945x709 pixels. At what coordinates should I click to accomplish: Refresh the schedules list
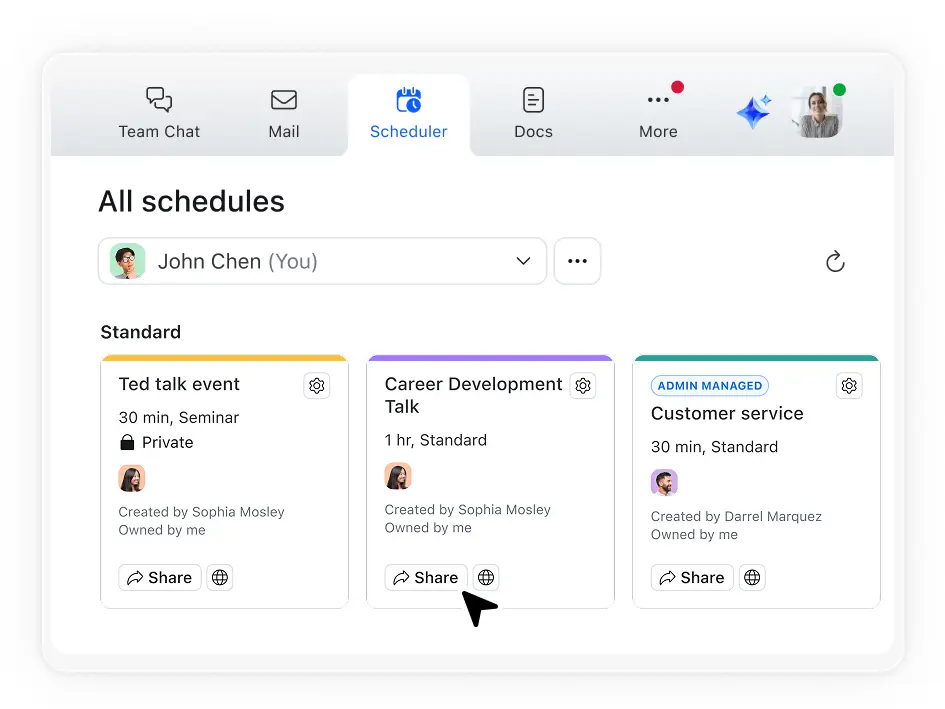pyautogui.click(x=835, y=261)
